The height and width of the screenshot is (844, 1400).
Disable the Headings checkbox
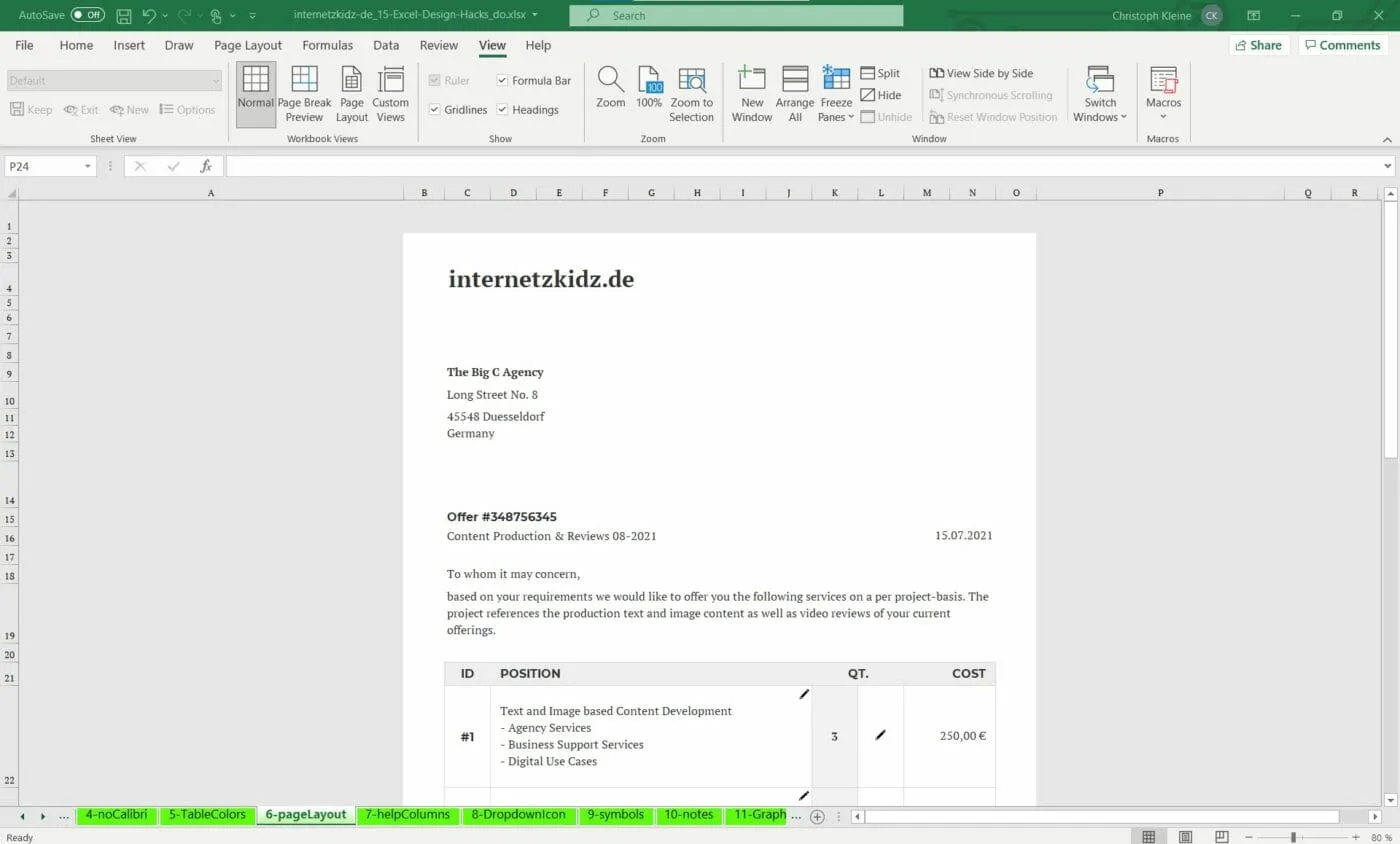[x=502, y=110]
